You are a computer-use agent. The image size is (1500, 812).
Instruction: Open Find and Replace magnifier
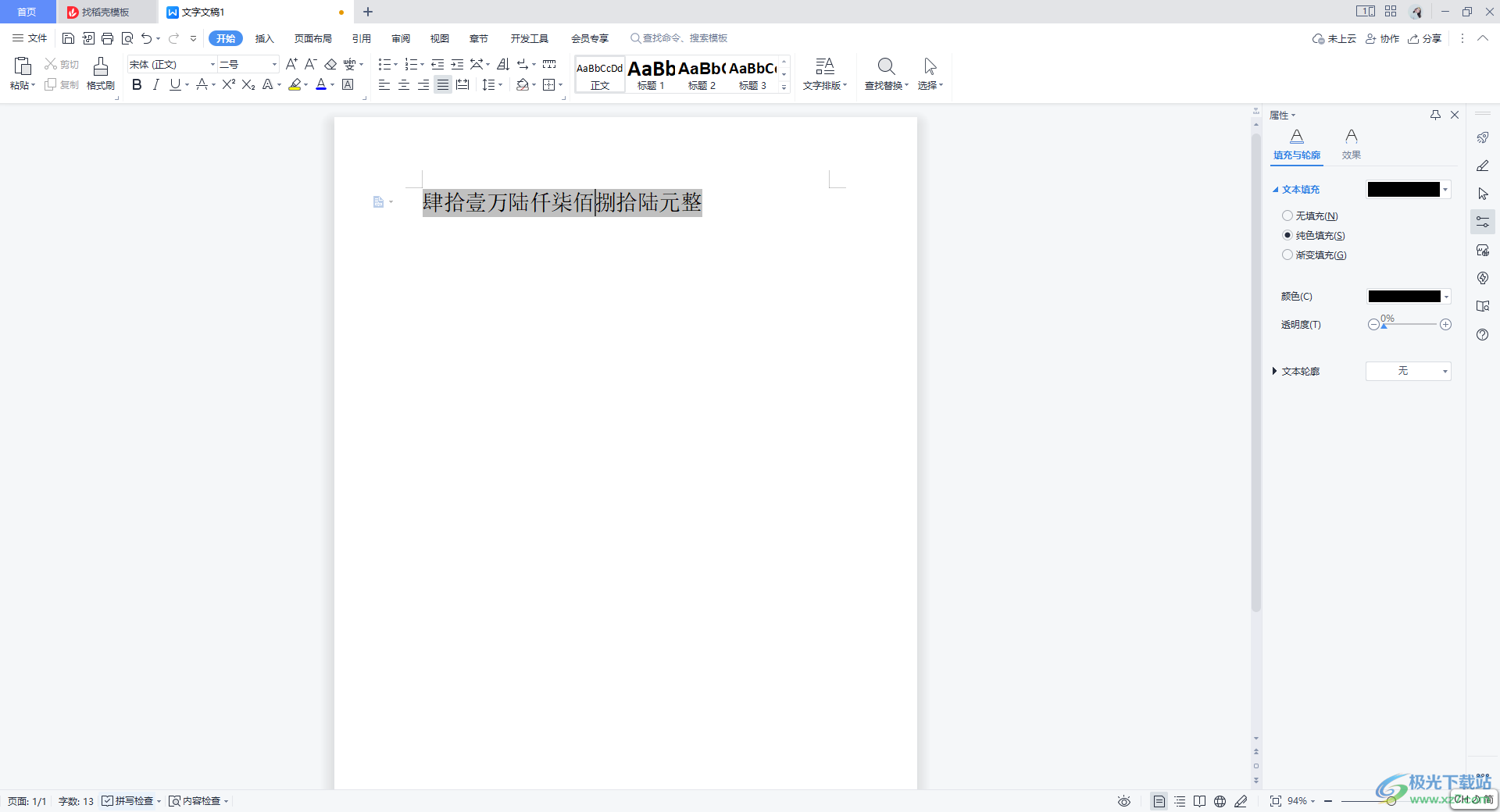[886, 66]
